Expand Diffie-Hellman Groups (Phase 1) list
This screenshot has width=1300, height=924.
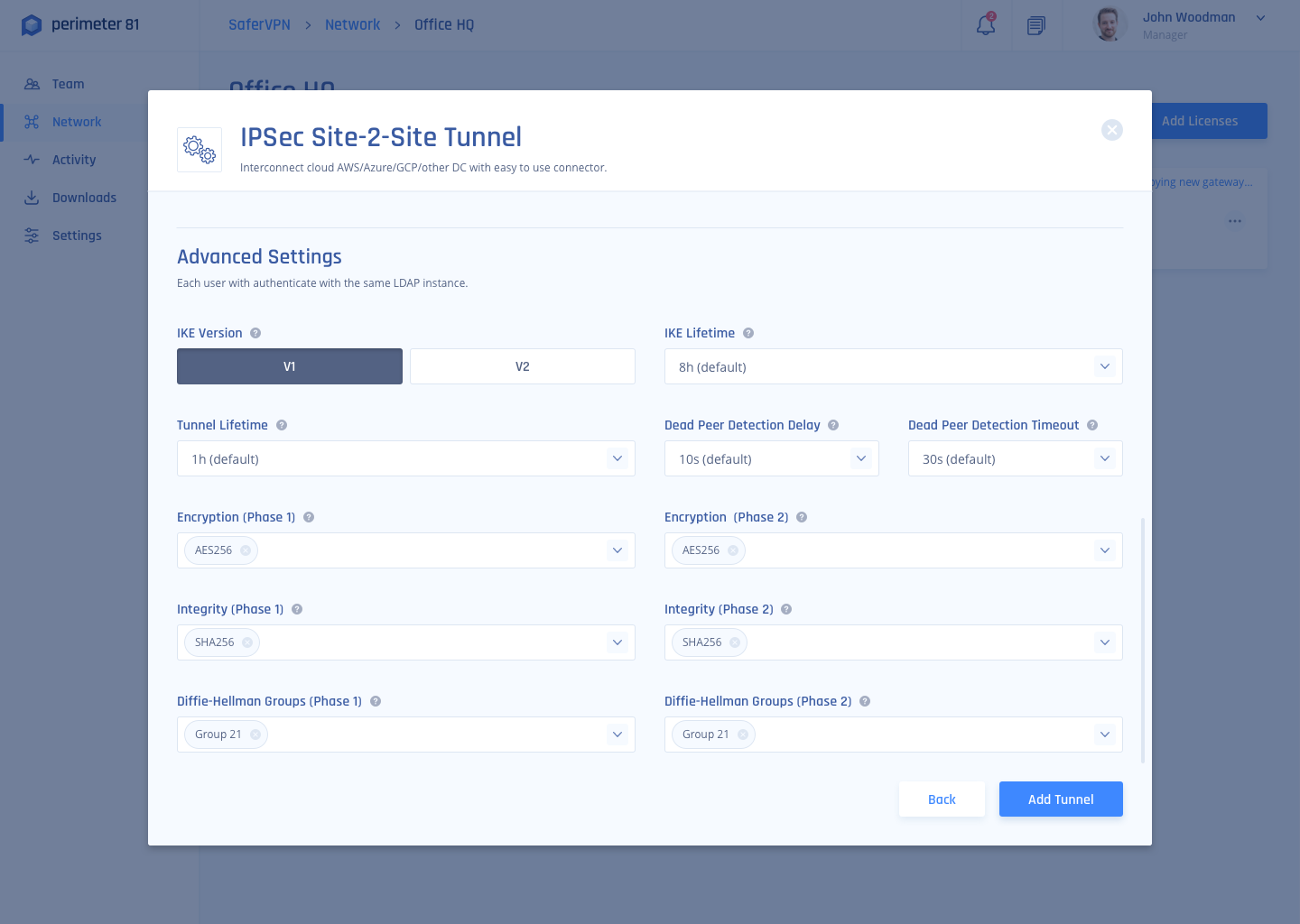click(617, 735)
